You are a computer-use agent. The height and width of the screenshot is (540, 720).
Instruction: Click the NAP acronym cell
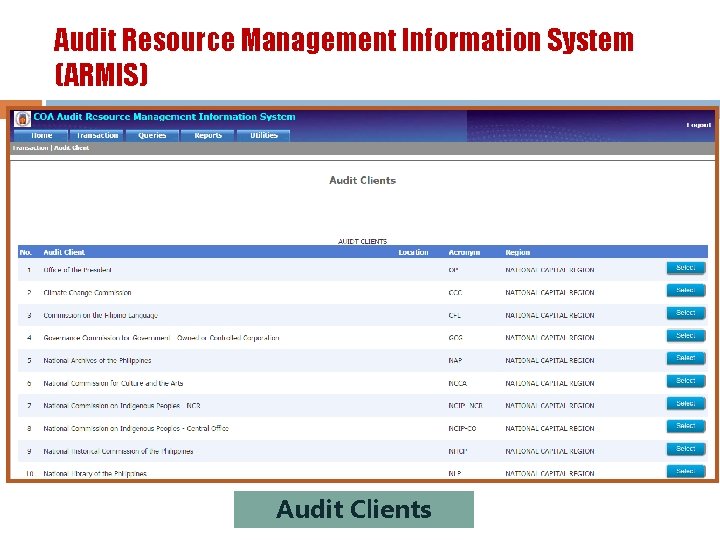point(455,360)
